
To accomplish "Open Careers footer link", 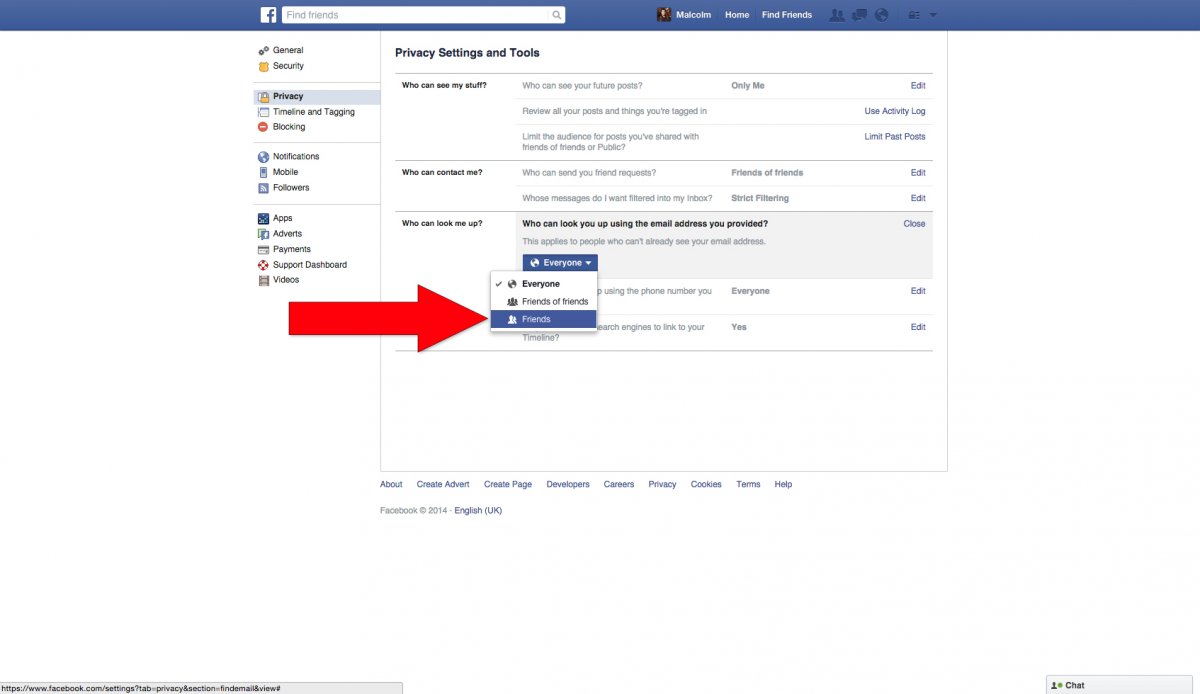I will [619, 484].
